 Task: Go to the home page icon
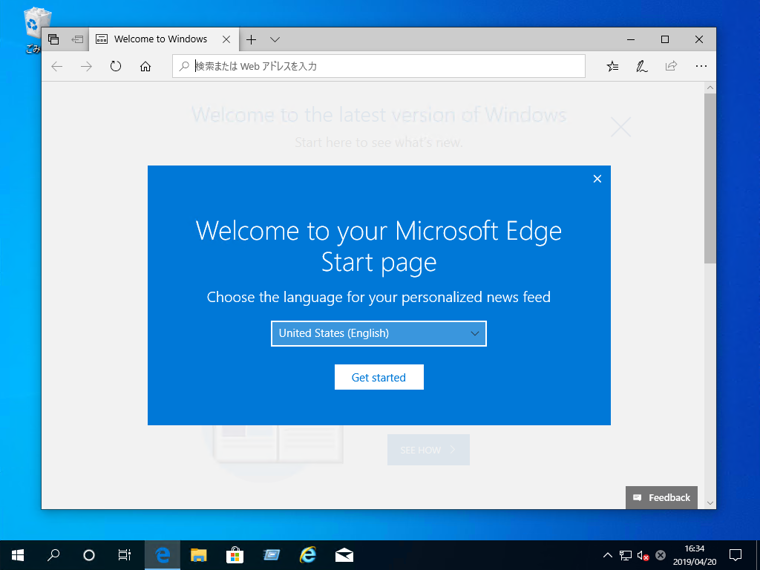145,66
